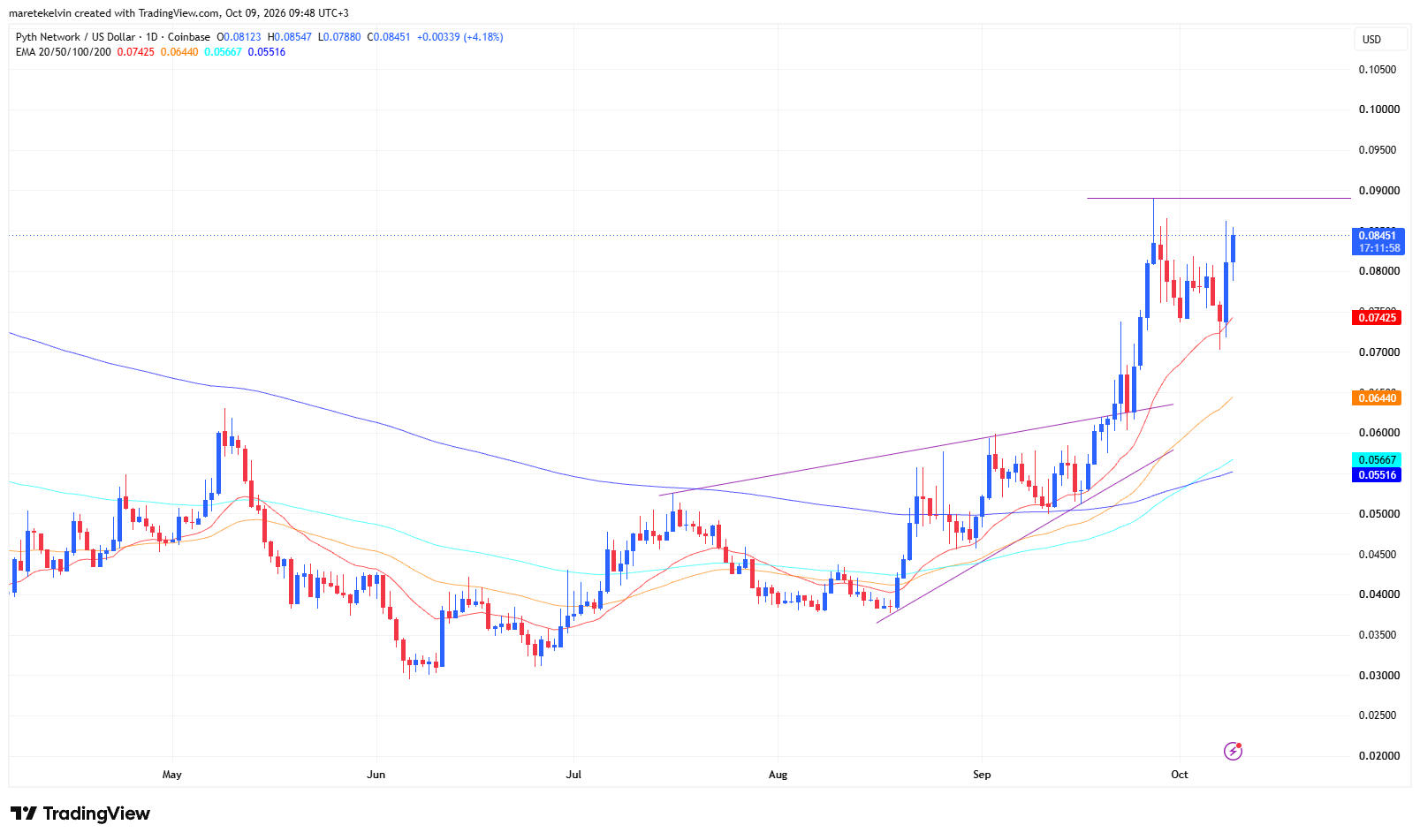Click the open value O0.08123
This screenshot has height=840, width=1420.
point(239,37)
